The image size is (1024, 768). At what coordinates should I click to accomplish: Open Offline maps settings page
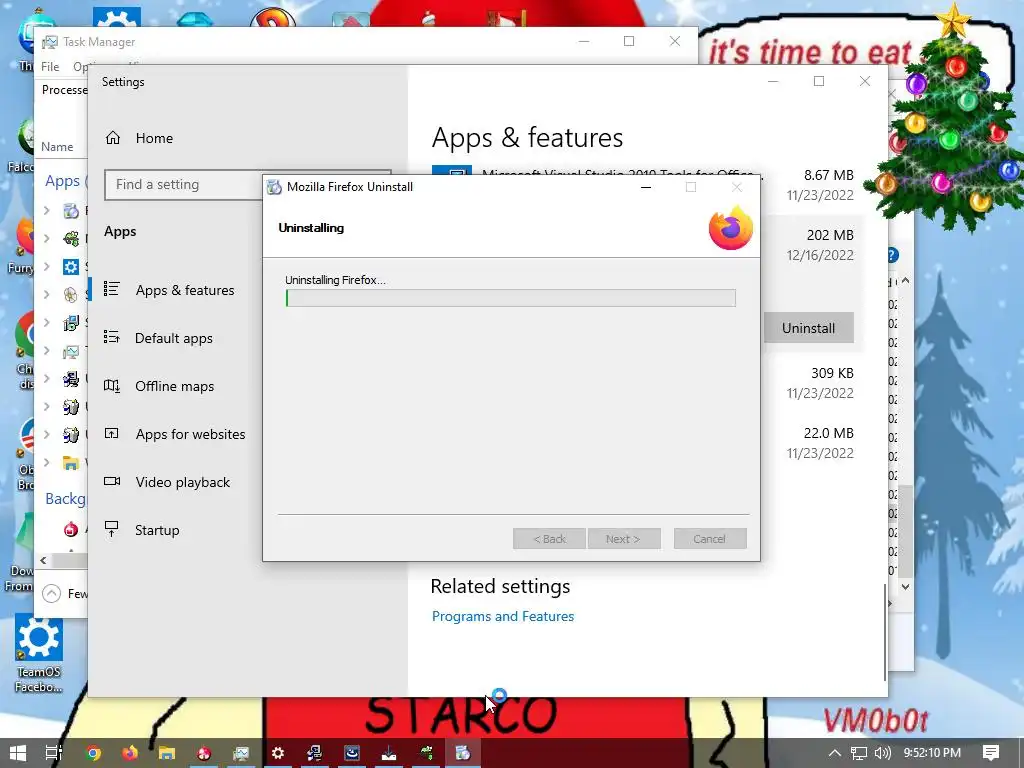click(159, 386)
